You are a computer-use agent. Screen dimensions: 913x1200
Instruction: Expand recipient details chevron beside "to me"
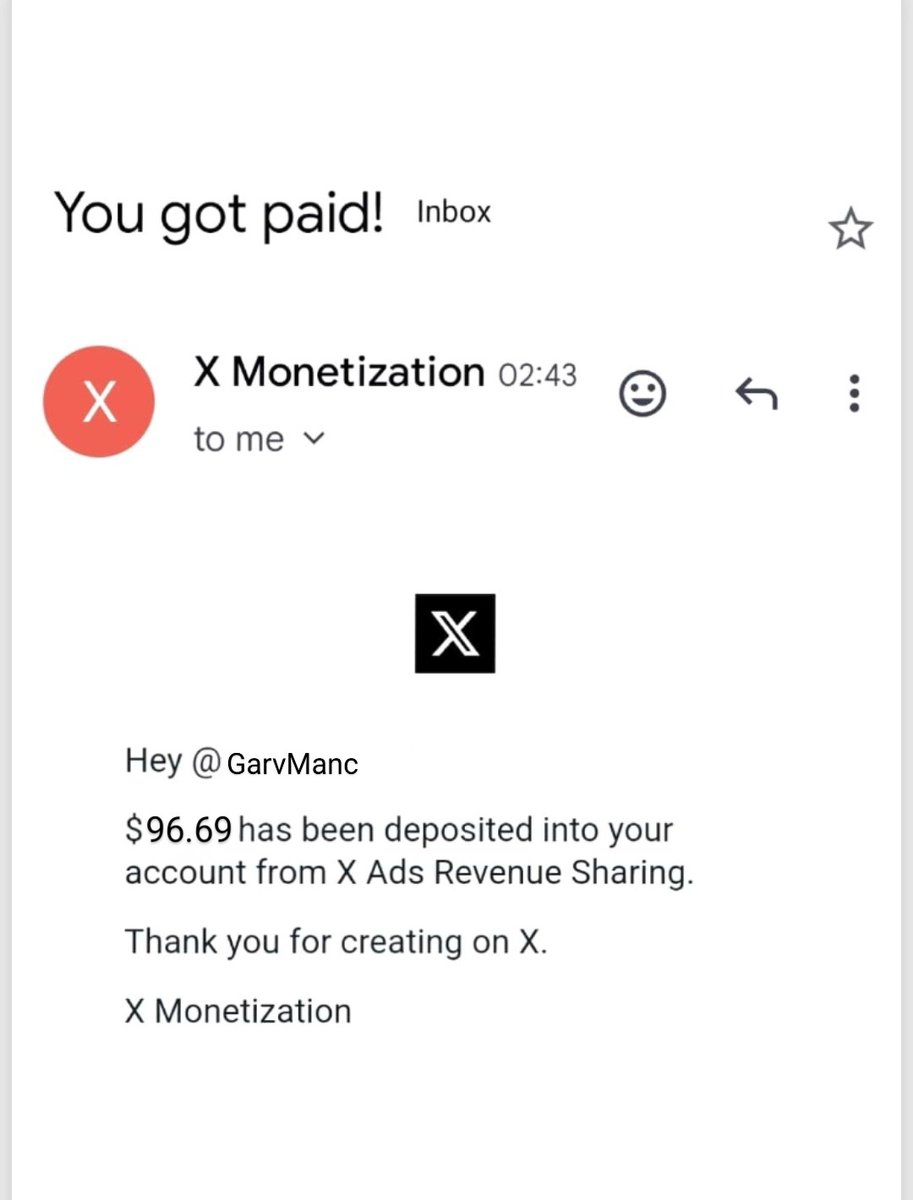pos(314,438)
